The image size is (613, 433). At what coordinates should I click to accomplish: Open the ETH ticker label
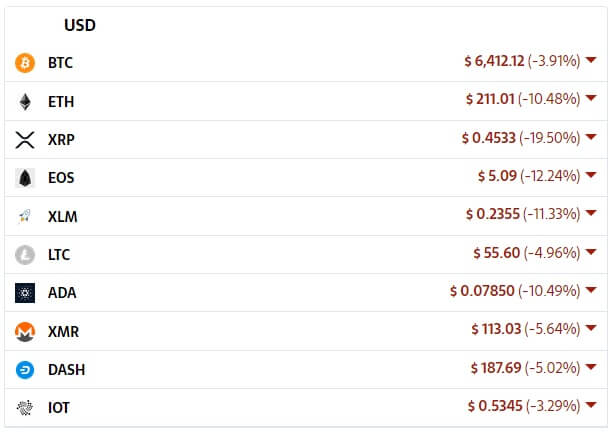click(x=61, y=102)
